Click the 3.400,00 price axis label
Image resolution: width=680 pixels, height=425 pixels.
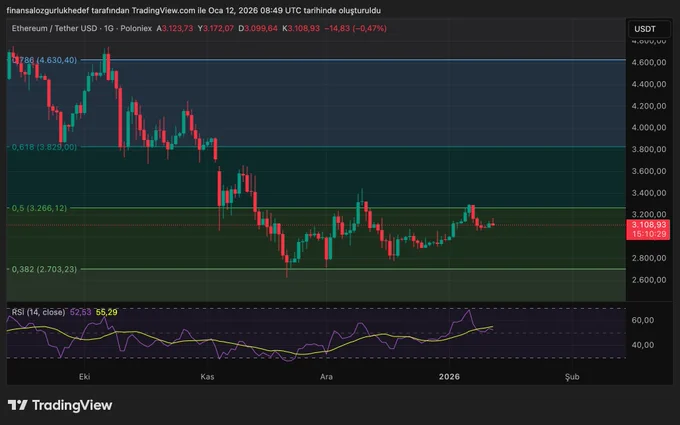point(649,193)
